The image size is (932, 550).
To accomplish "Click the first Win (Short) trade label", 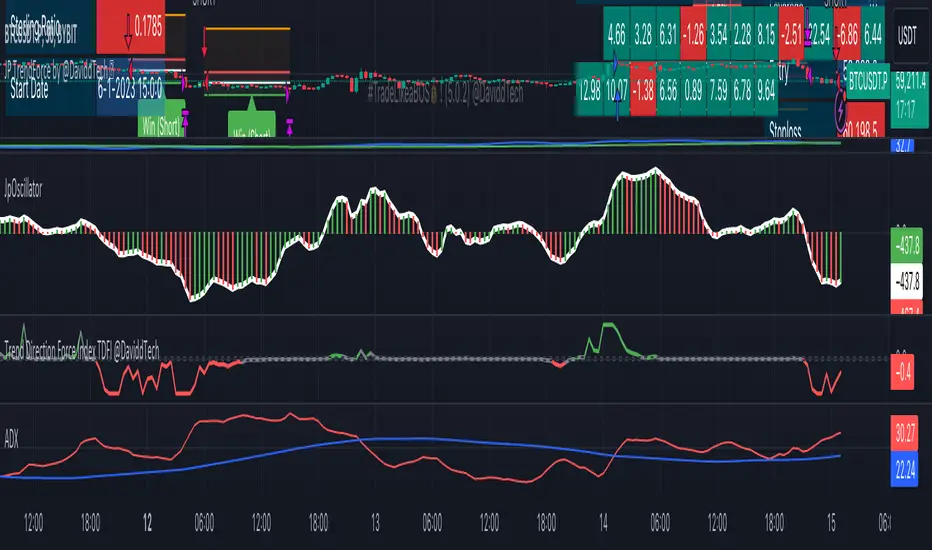I will point(162,118).
